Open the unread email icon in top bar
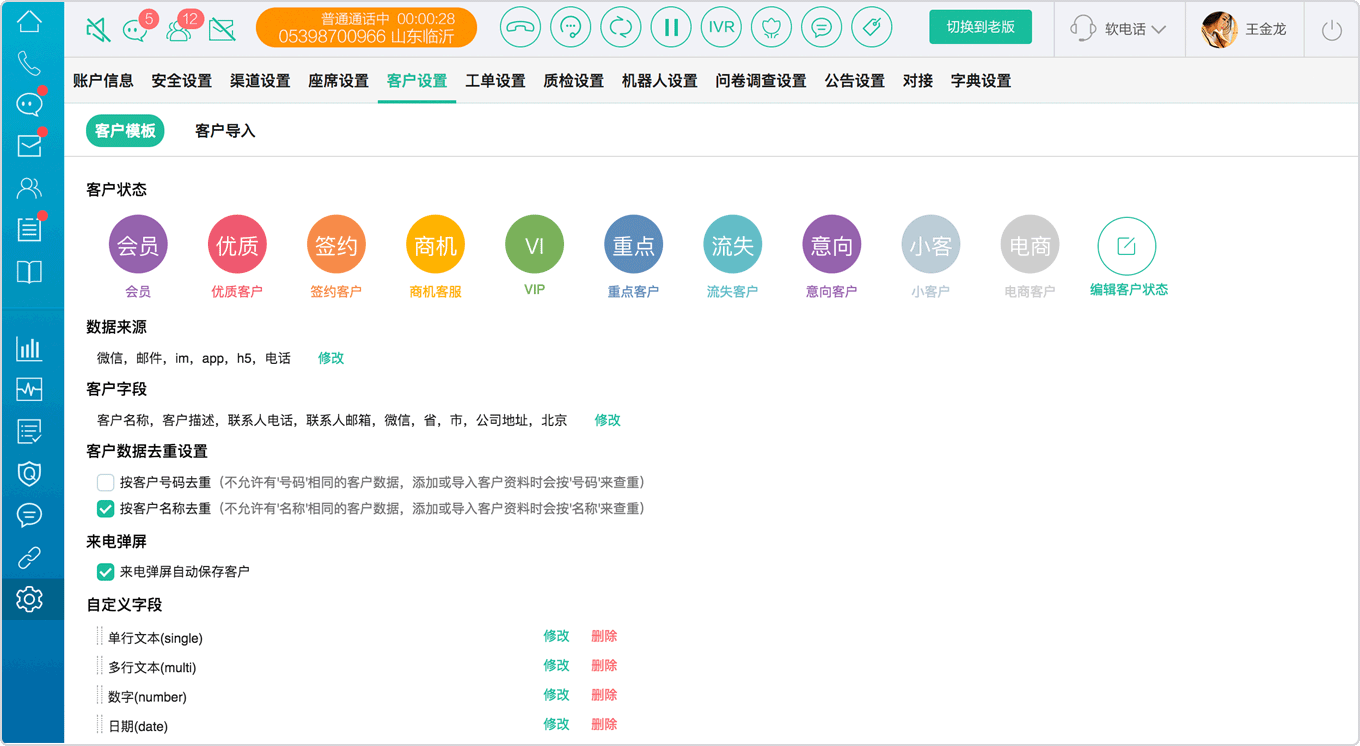The height and width of the screenshot is (746, 1360). tap(222, 30)
